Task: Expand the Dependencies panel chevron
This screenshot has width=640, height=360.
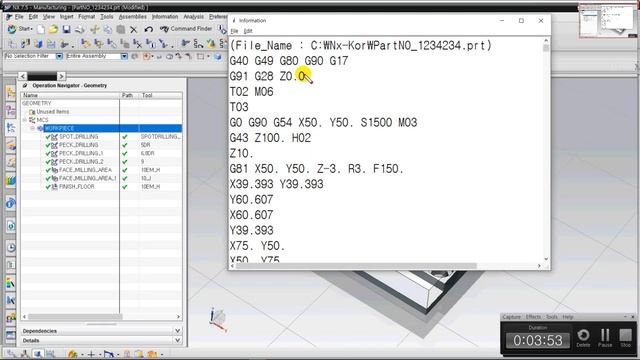Action: (178, 331)
